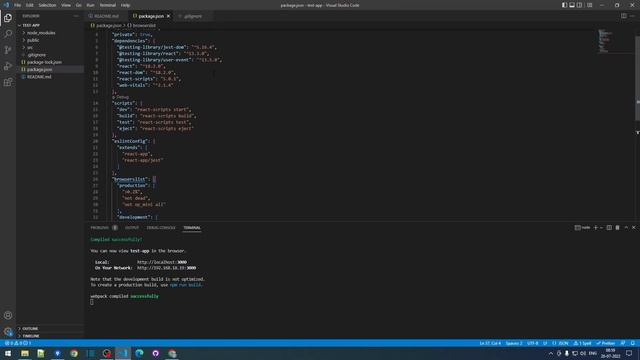Screen dimensions: 640x360
Task: Maximize the terminal panel with chevron
Action: tap(626, 227)
